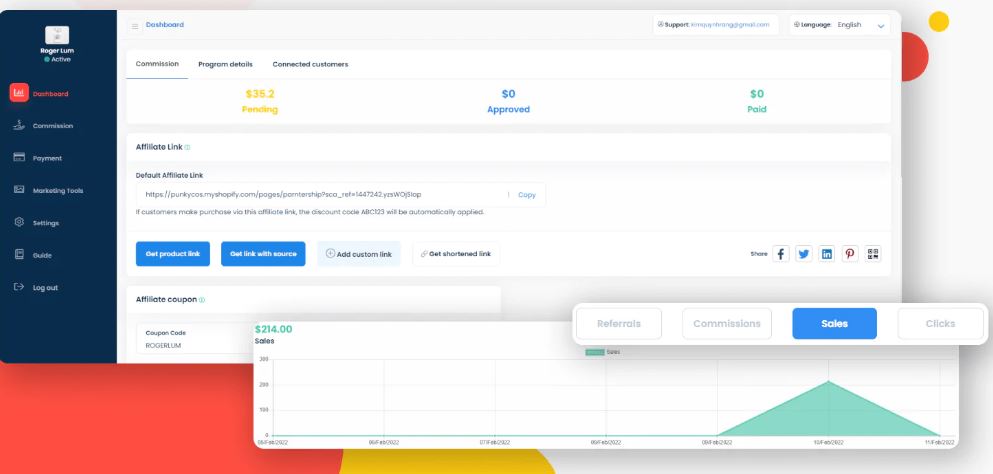Viewport: 993px width, 474px height.
Task: Open the Language dropdown arrow
Action: click(880, 26)
